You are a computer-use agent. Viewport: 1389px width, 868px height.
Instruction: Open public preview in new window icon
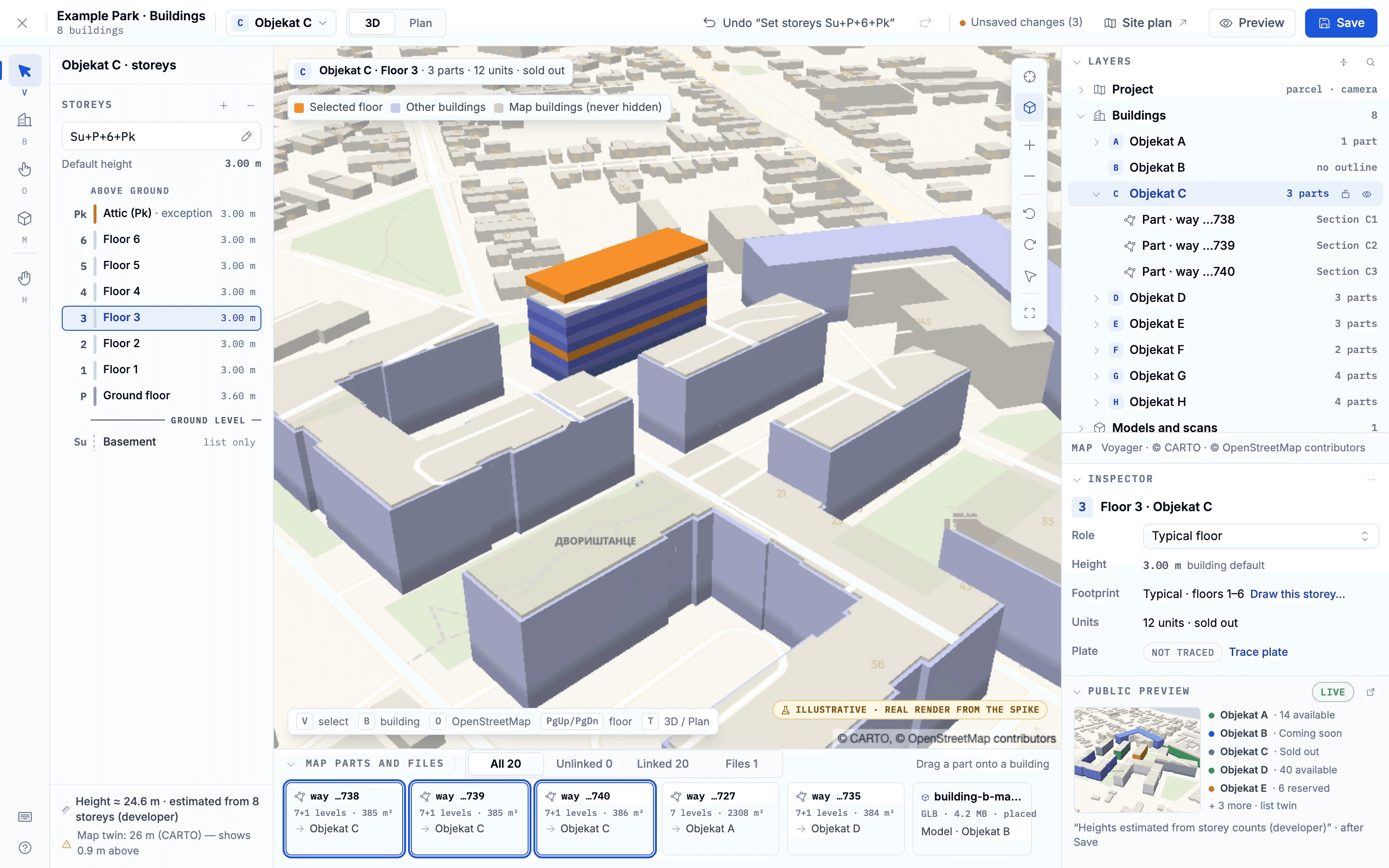coord(1371,692)
